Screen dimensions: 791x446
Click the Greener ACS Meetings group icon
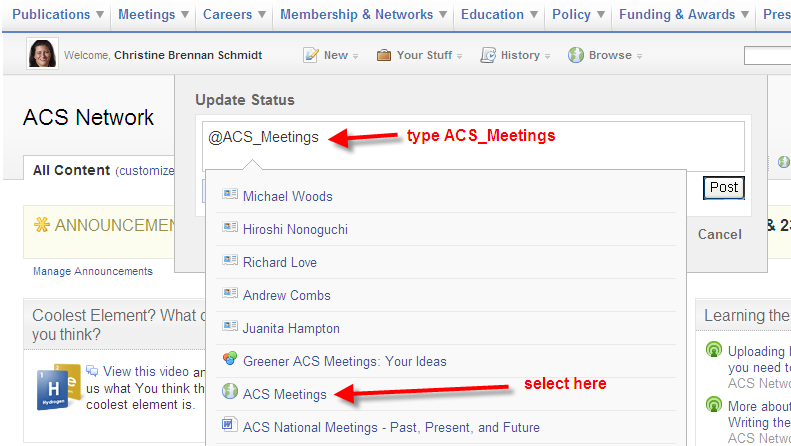230,361
